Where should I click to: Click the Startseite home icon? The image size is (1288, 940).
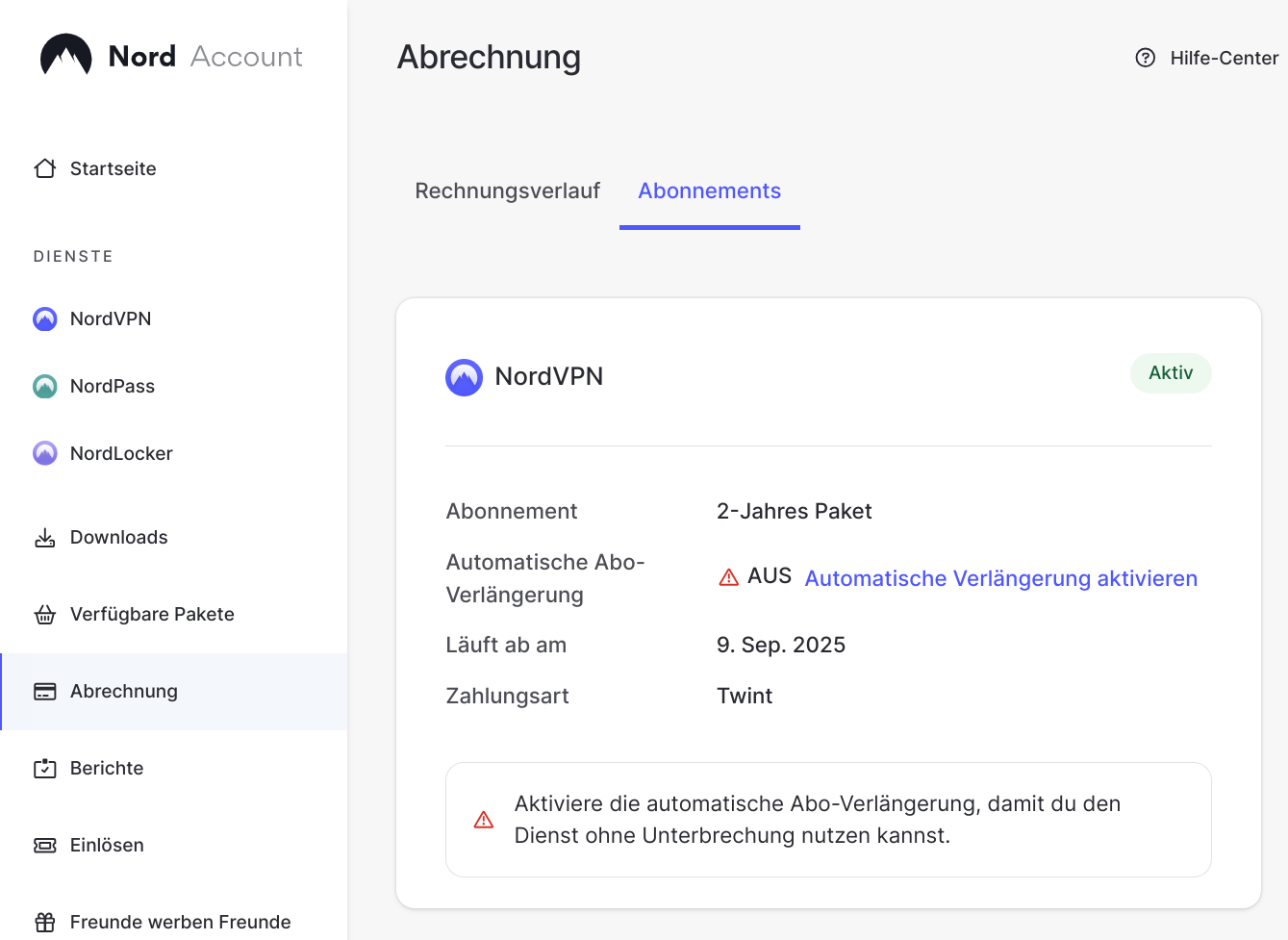tap(45, 168)
